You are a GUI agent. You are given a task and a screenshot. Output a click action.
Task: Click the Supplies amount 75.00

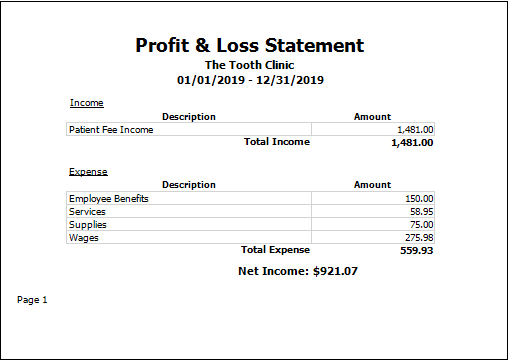tap(422, 225)
